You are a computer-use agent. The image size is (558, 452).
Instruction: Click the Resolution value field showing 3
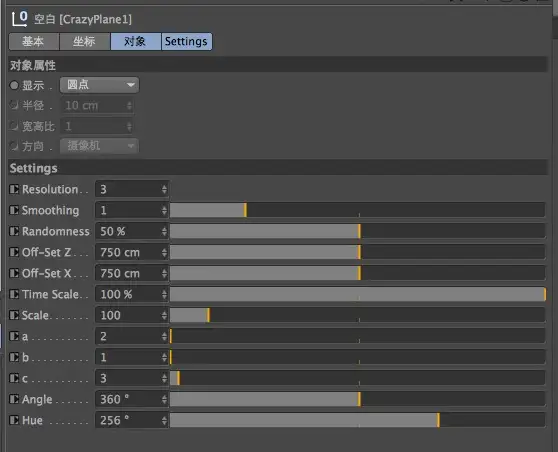[132, 189]
